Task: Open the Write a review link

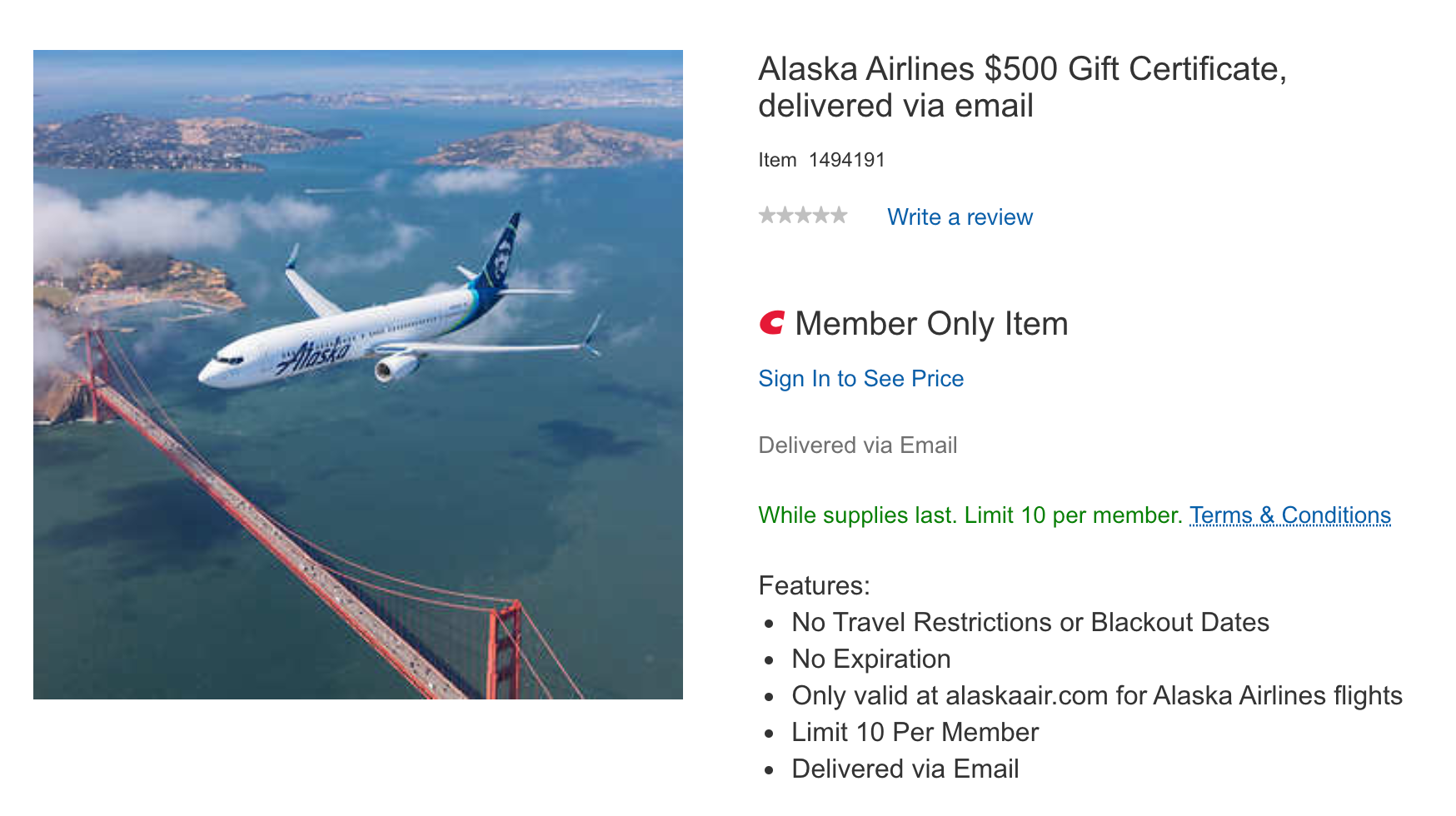Action: (x=960, y=217)
